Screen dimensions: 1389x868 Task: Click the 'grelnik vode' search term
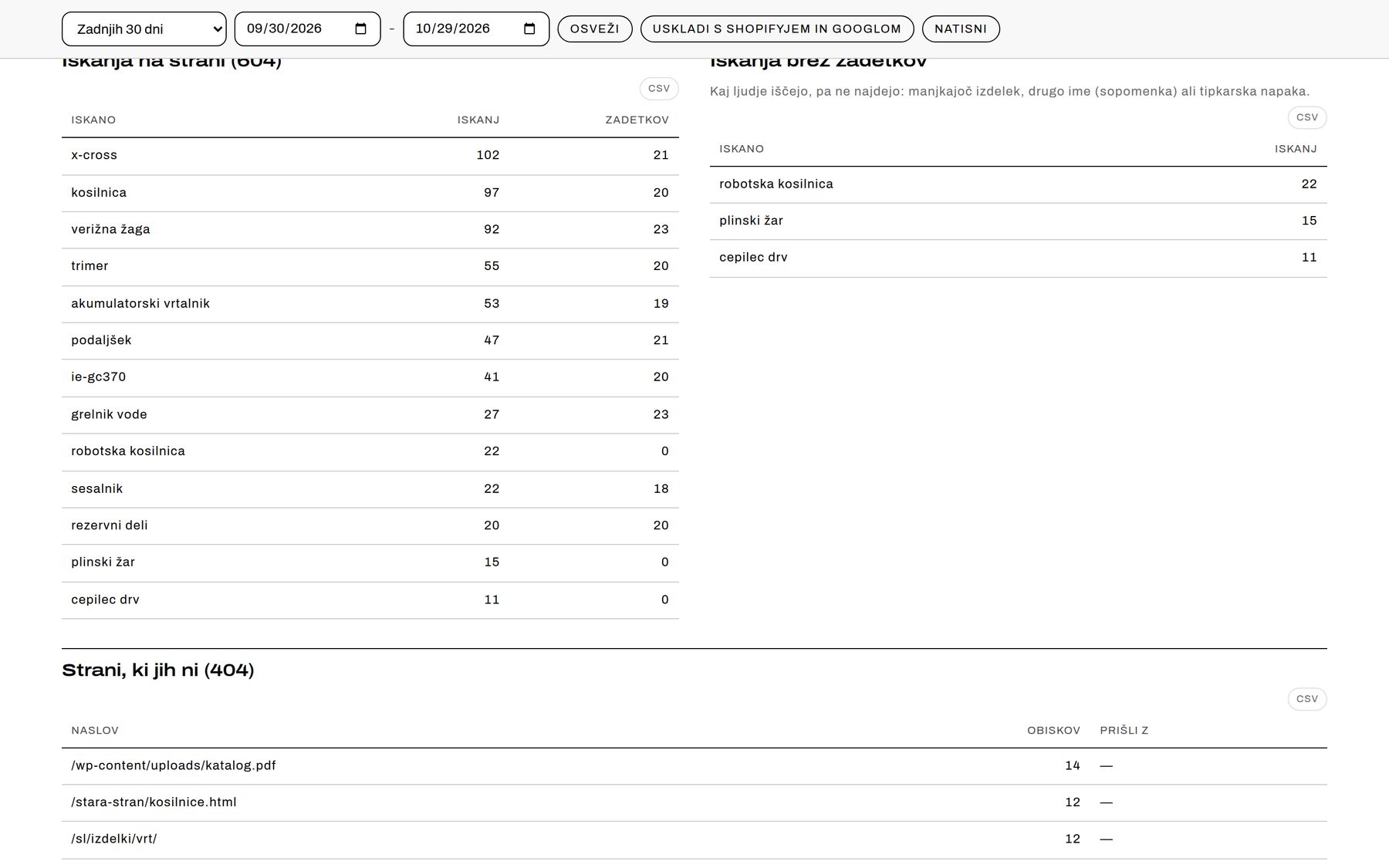pyautogui.click(x=109, y=415)
